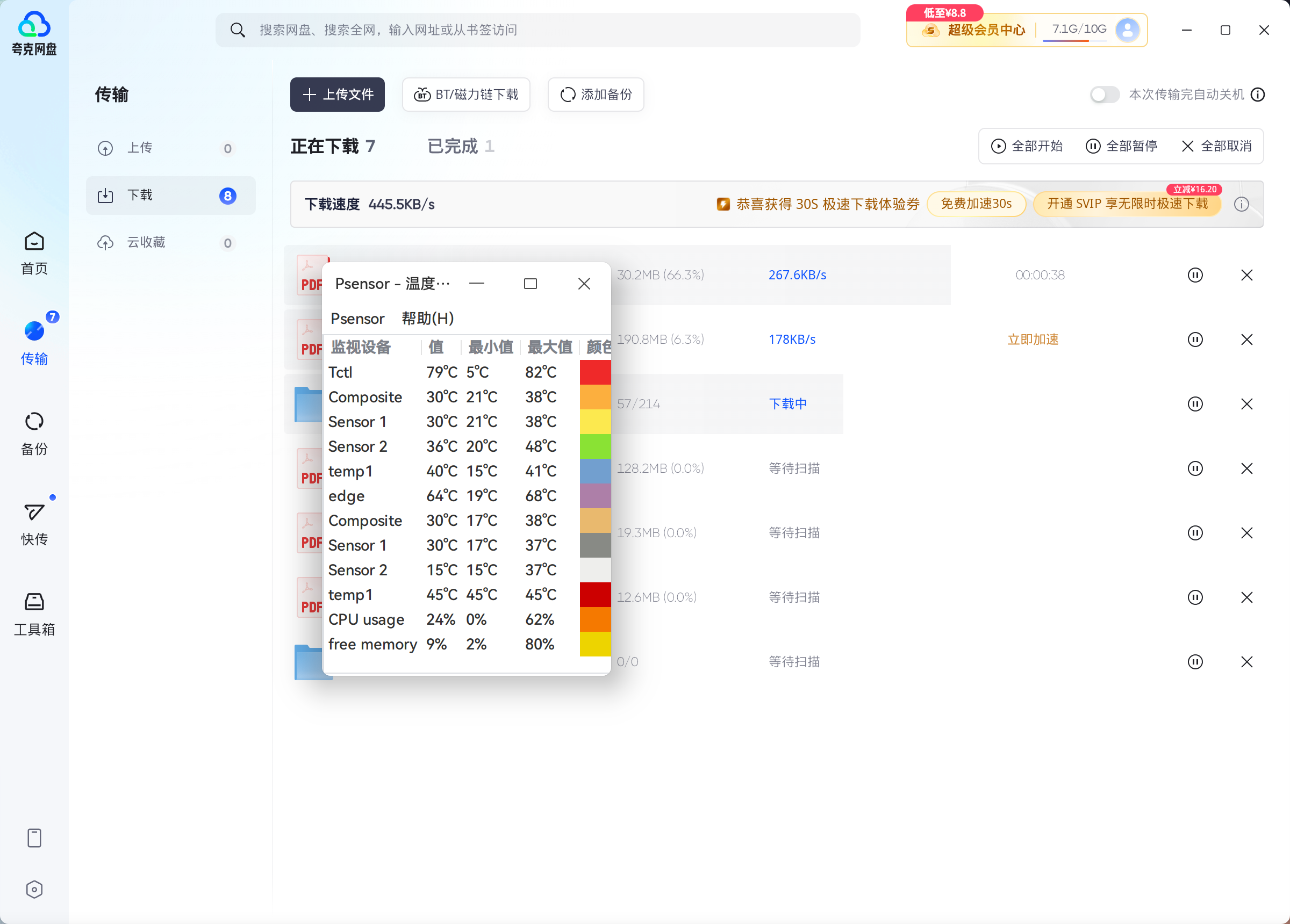This screenshot has height=924, width=1290.
Task: Click the red color swatch for Tctl
Action: point(595,372)
